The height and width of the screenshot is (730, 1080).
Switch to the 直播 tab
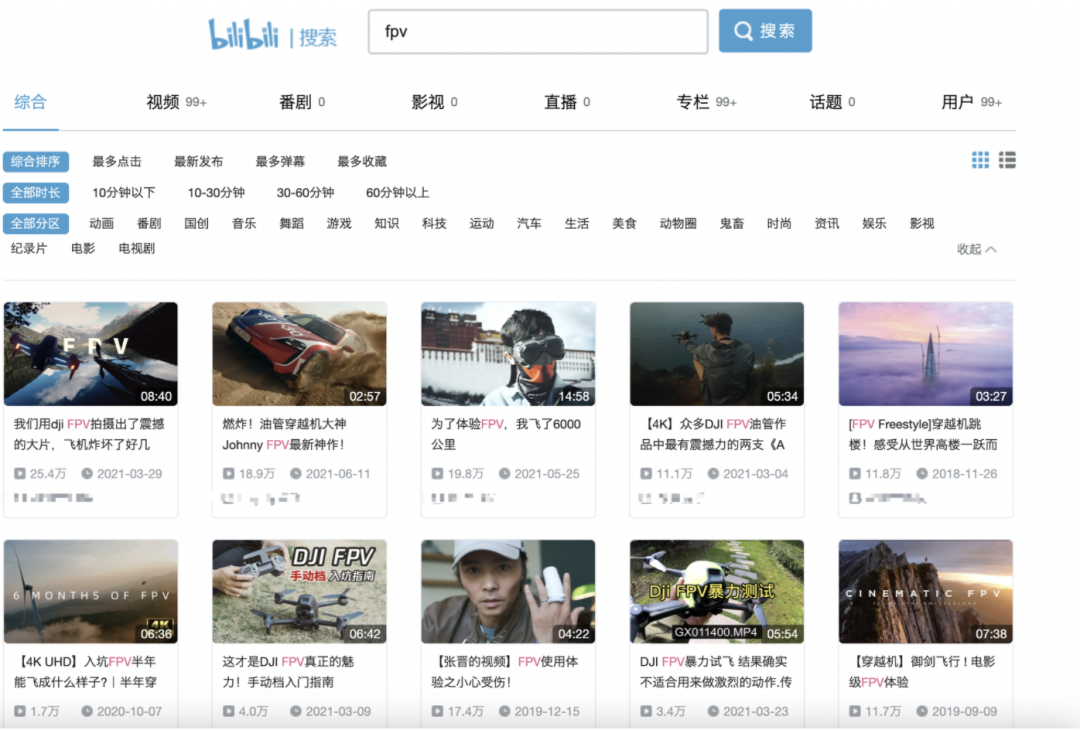[558, 101]
